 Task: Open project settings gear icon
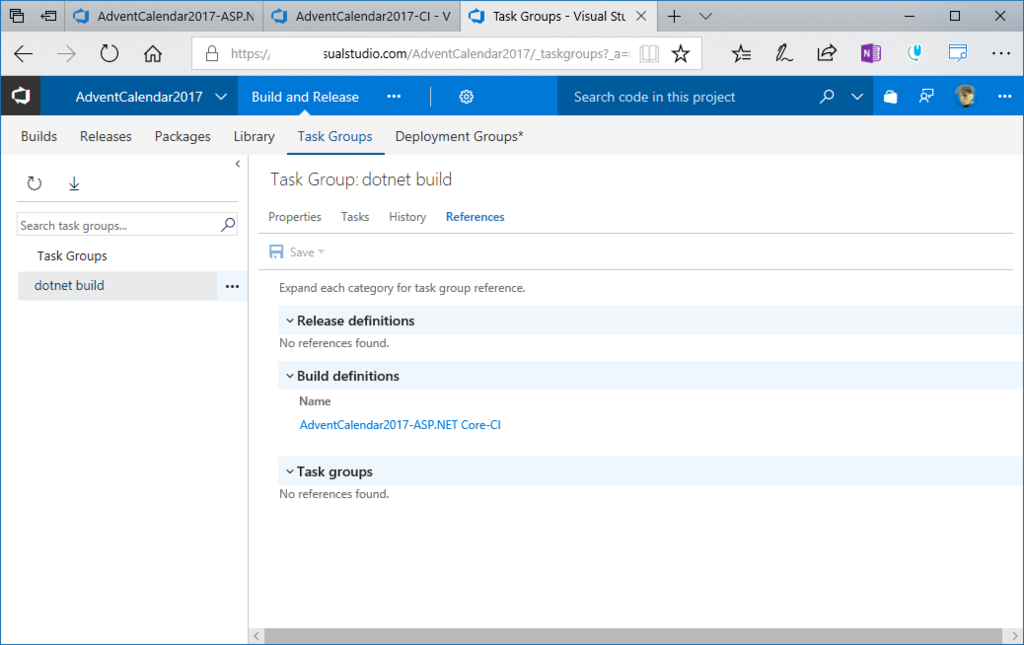tap(466, 97)
